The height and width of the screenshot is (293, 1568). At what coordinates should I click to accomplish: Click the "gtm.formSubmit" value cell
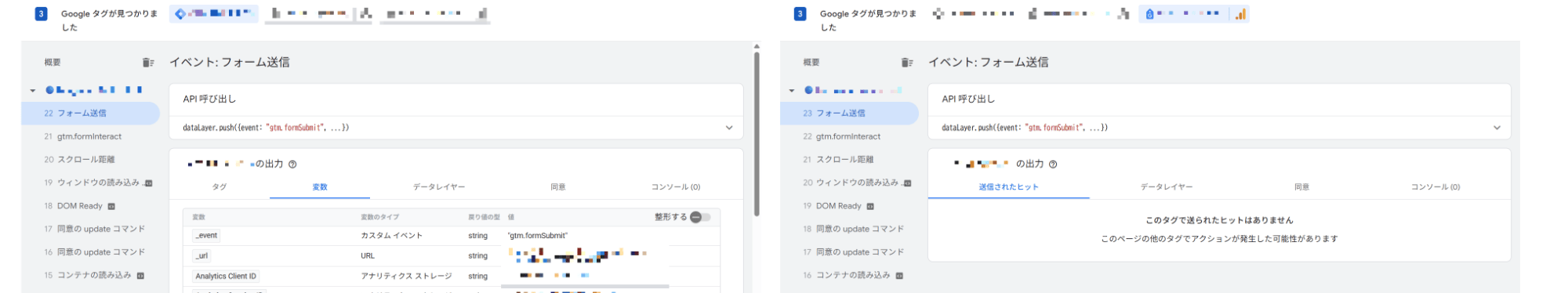[538, 236]
